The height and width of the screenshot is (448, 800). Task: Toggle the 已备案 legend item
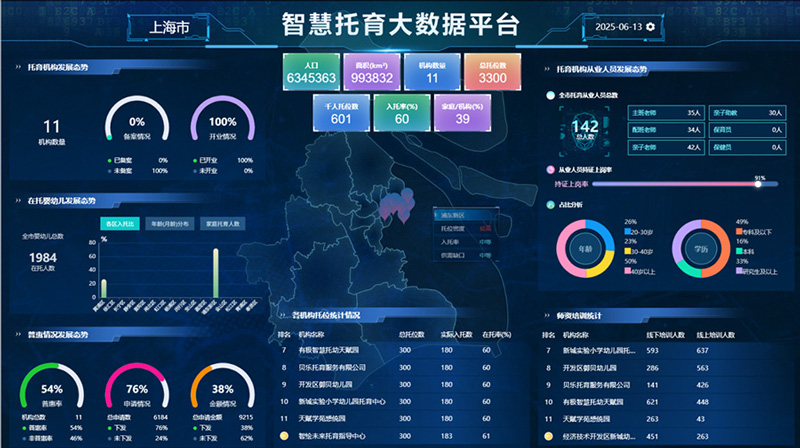tap(126, 160)
